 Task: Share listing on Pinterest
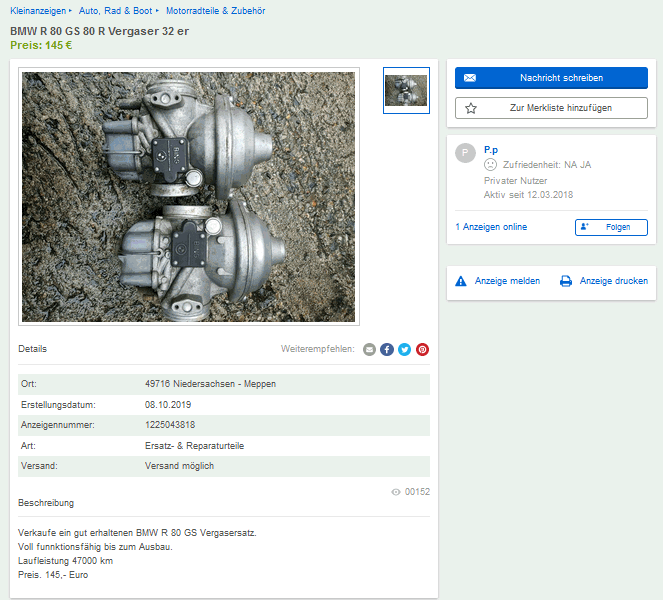pos(422,349)
